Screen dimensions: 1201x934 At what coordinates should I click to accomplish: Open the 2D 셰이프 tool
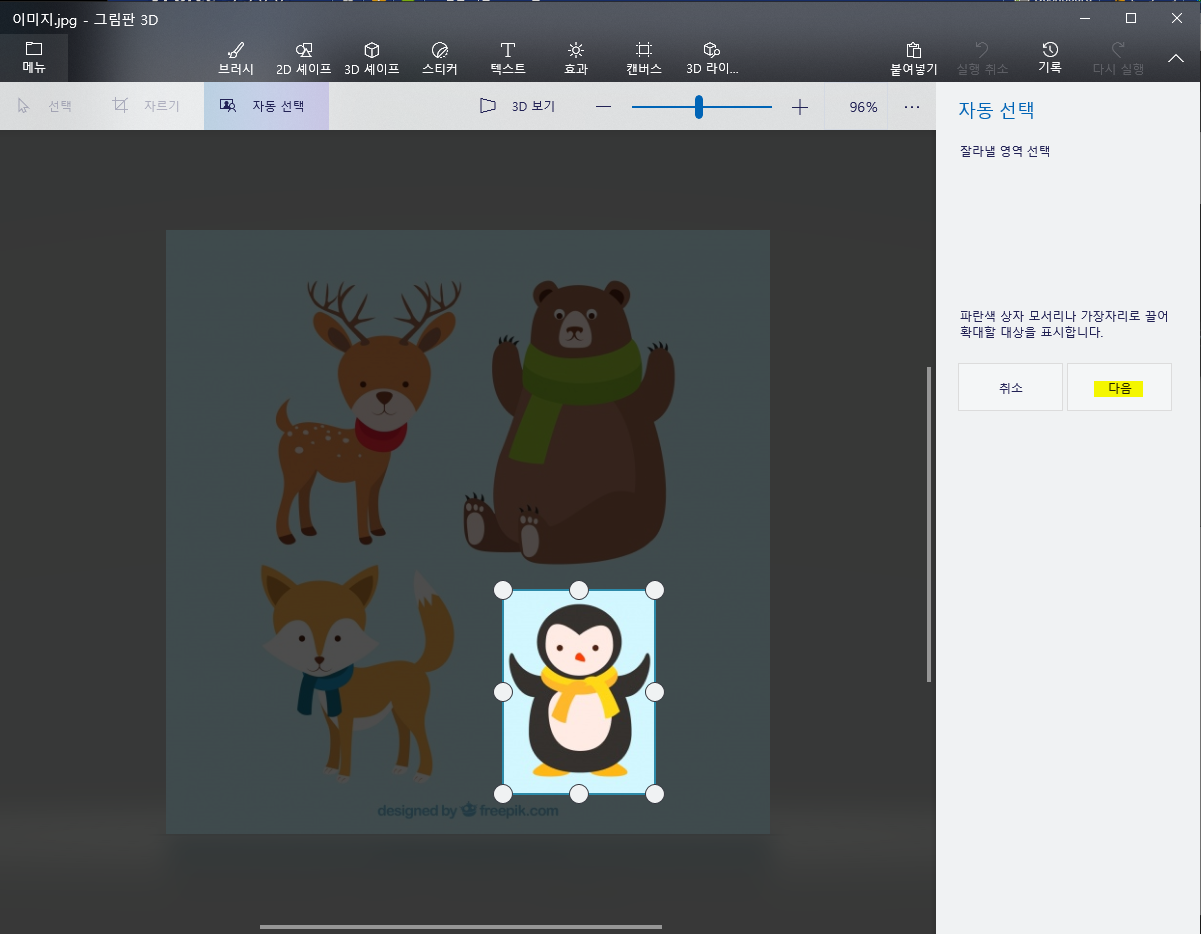304,58
